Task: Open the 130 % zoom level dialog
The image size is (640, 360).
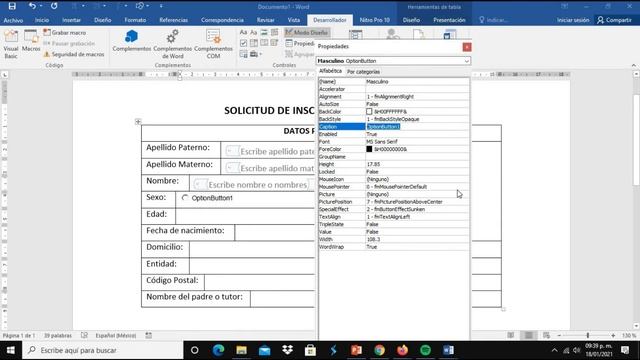Action: 629,336
